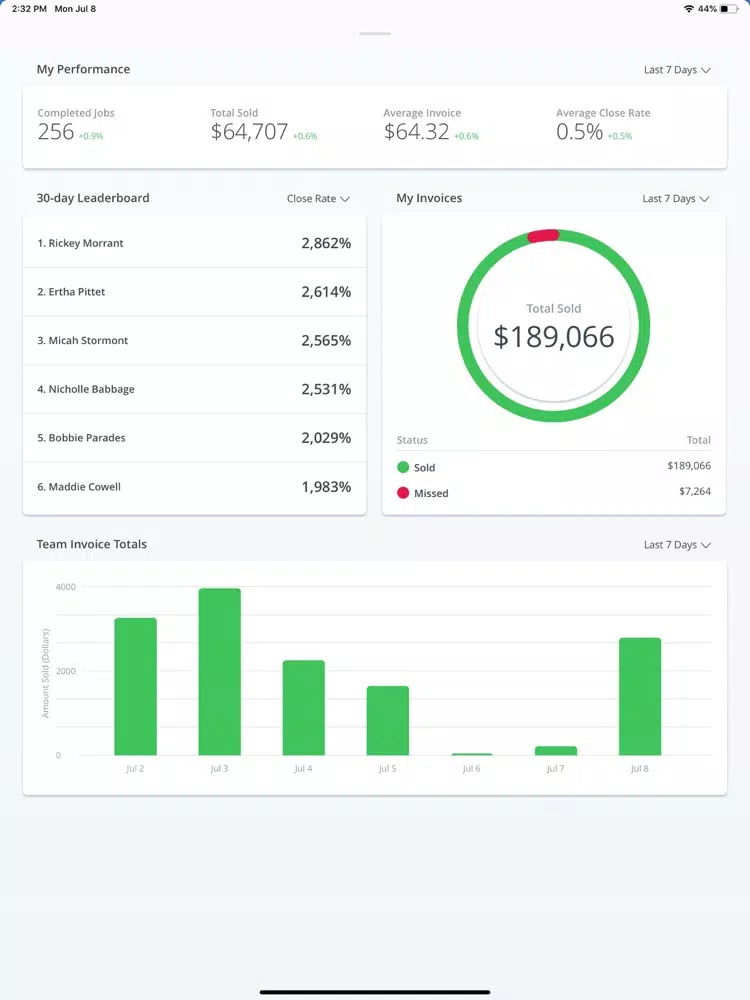
Task: Expand the Close Rate leaderboard filter
Action: [318, 199]
